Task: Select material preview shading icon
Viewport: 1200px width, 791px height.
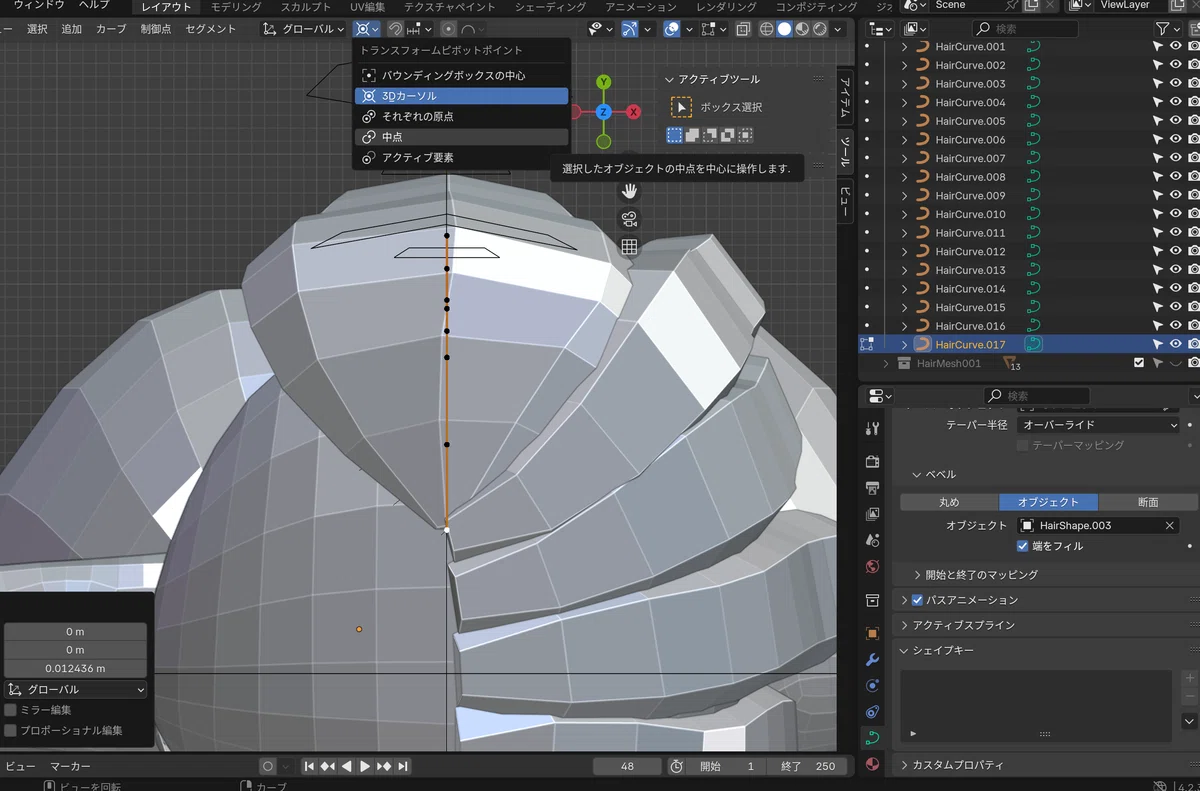Action: click(x=802, y=29)
